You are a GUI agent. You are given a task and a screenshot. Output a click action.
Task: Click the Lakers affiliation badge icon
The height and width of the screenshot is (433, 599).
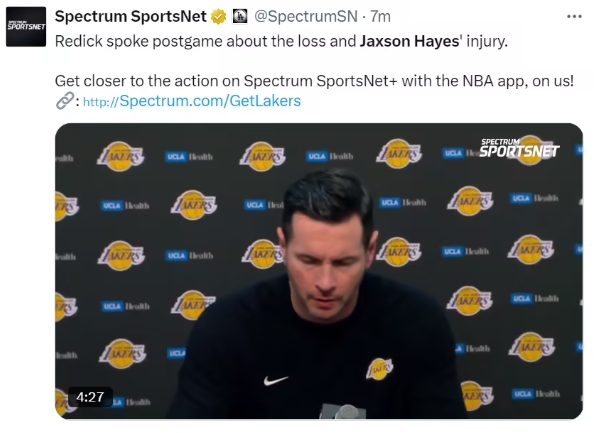[240, 16]
